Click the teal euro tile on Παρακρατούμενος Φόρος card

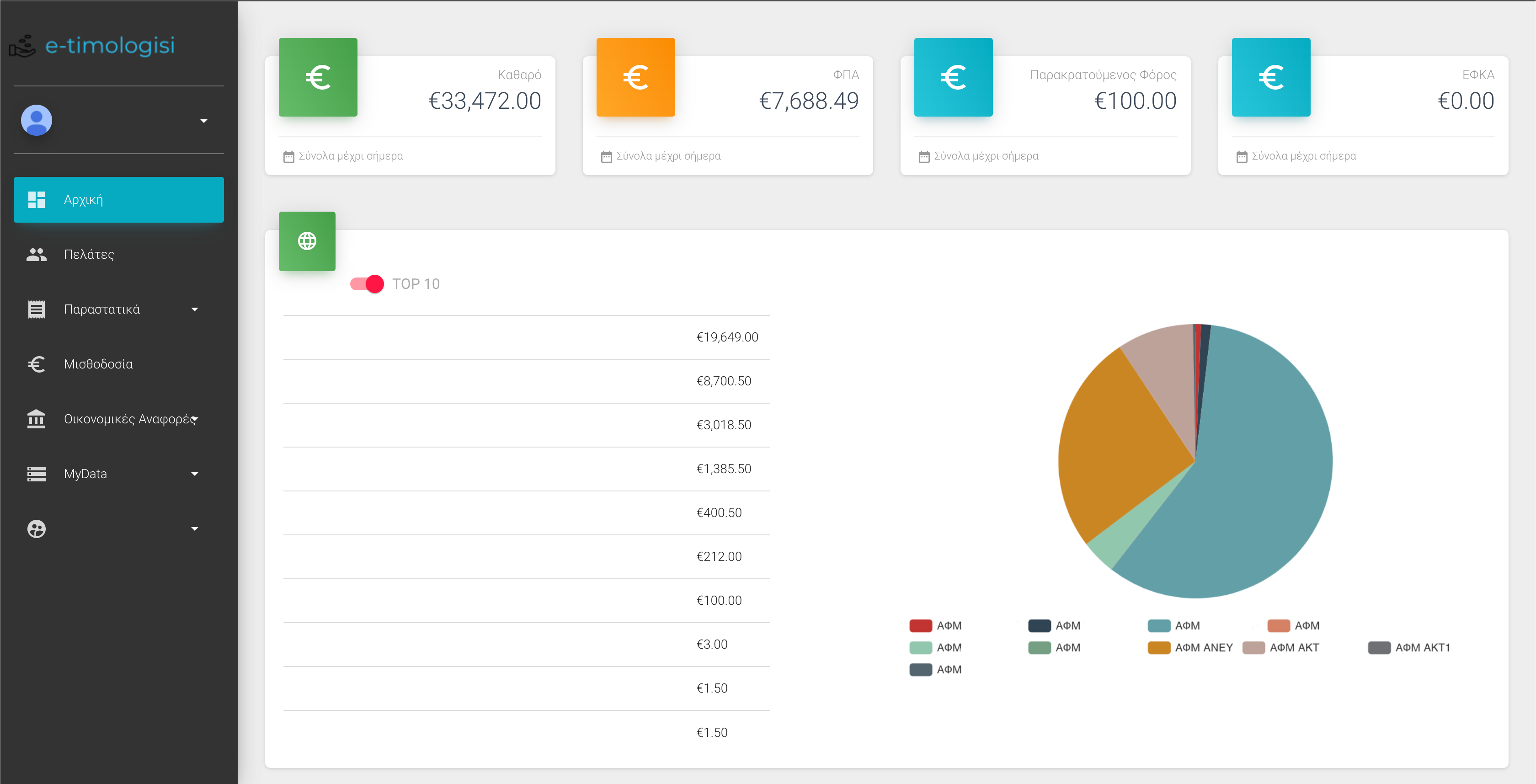tap(954, 77)
